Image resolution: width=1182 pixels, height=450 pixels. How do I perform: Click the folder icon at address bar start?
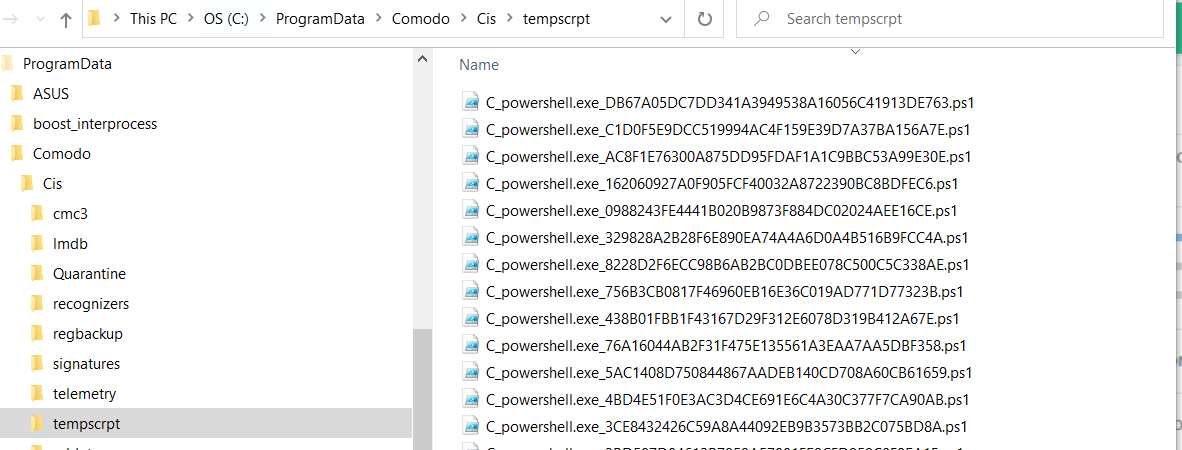tap(95, 19)
